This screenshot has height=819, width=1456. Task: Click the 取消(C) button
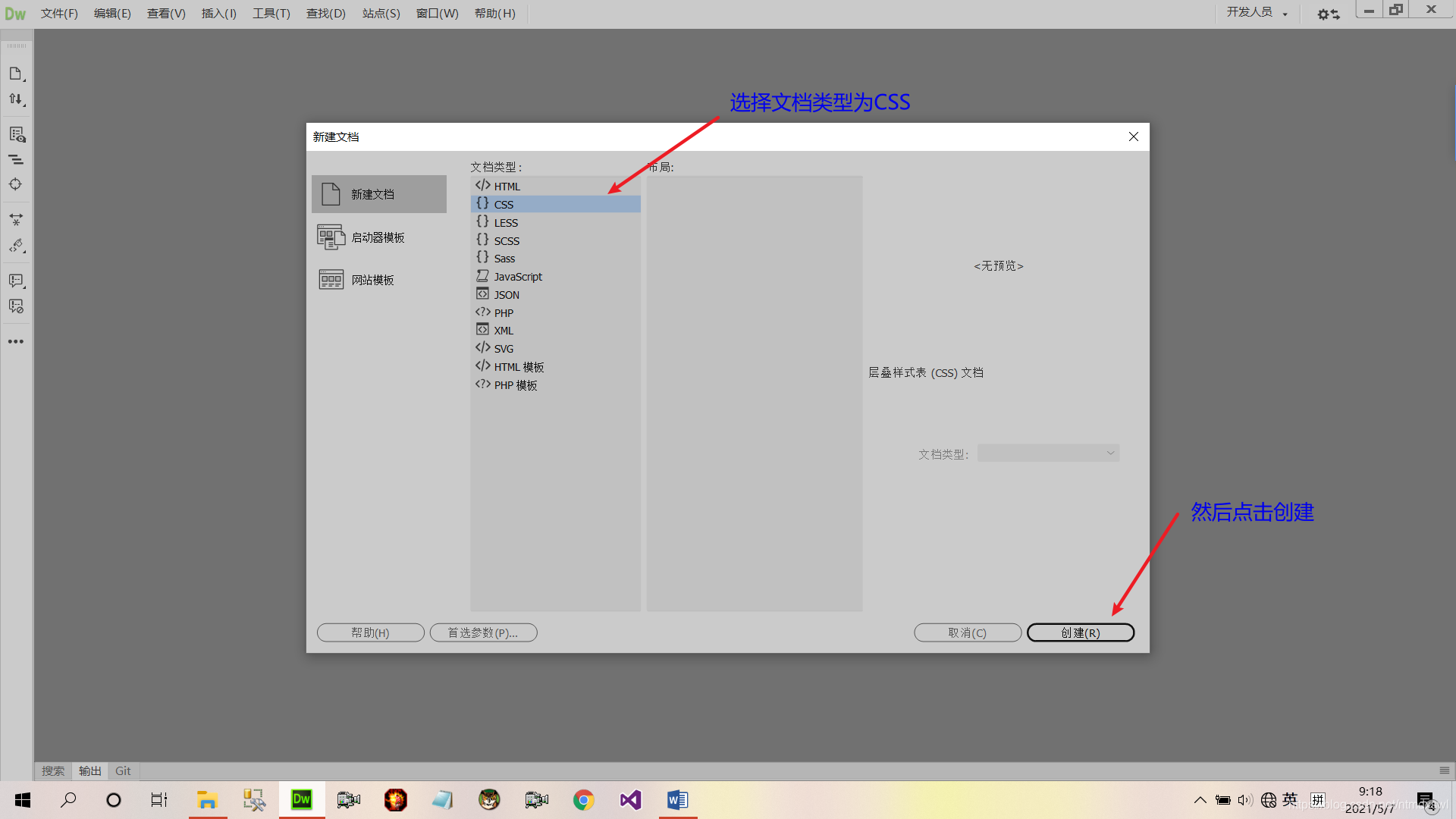(x=967, y=632)
